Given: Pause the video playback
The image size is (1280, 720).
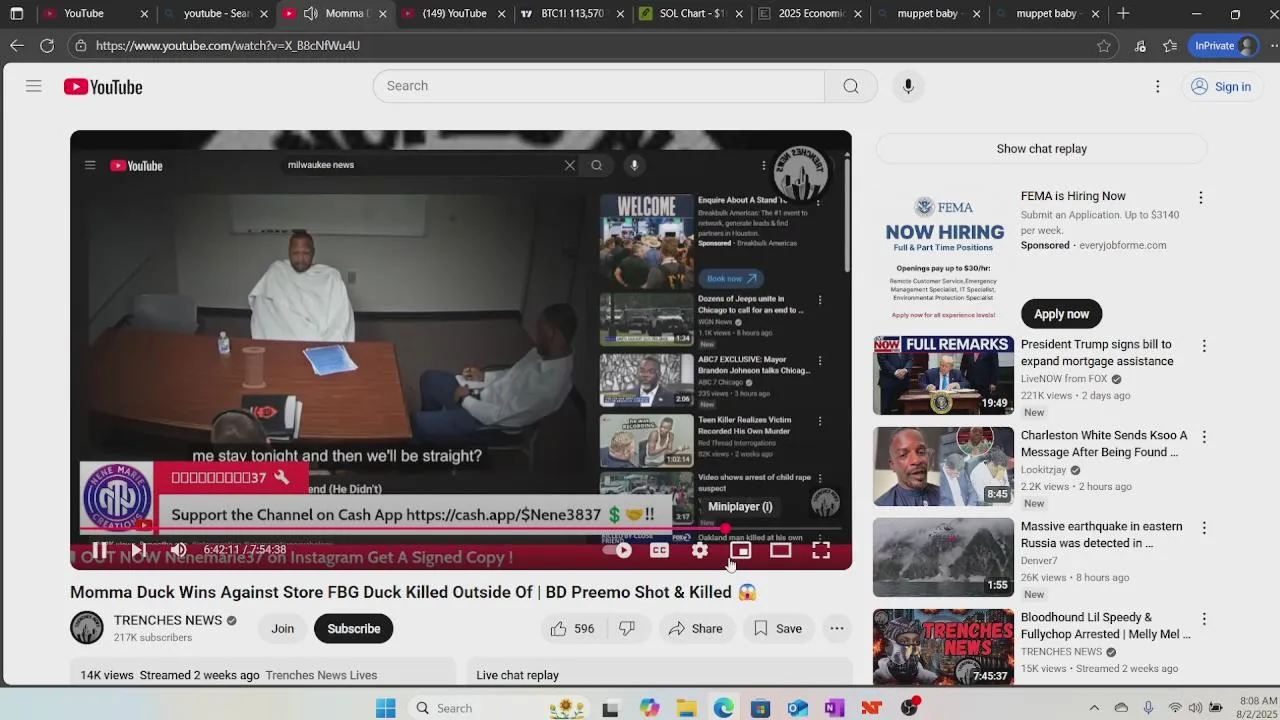Looking at the screenshot, I should click(x=100, y=550).
